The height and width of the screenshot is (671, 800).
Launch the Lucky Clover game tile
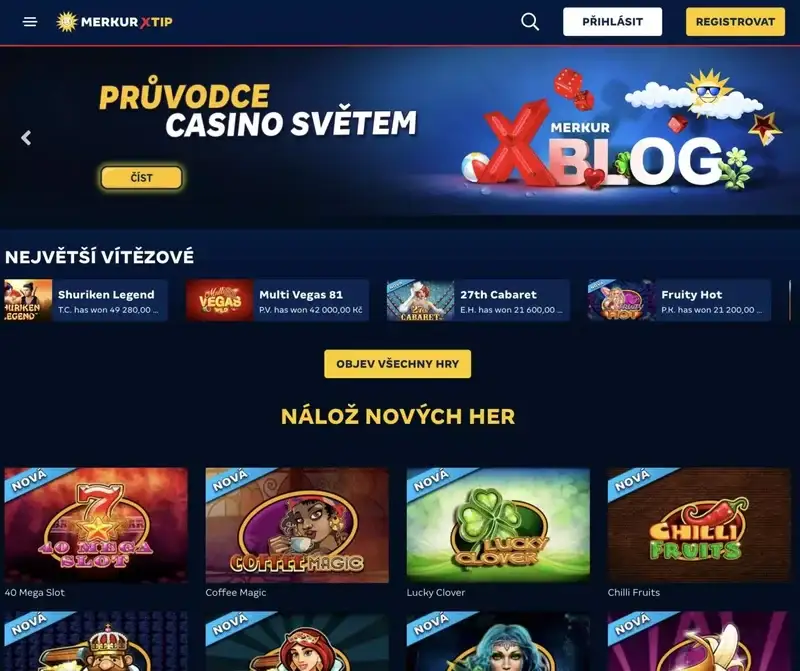(498, 525)
